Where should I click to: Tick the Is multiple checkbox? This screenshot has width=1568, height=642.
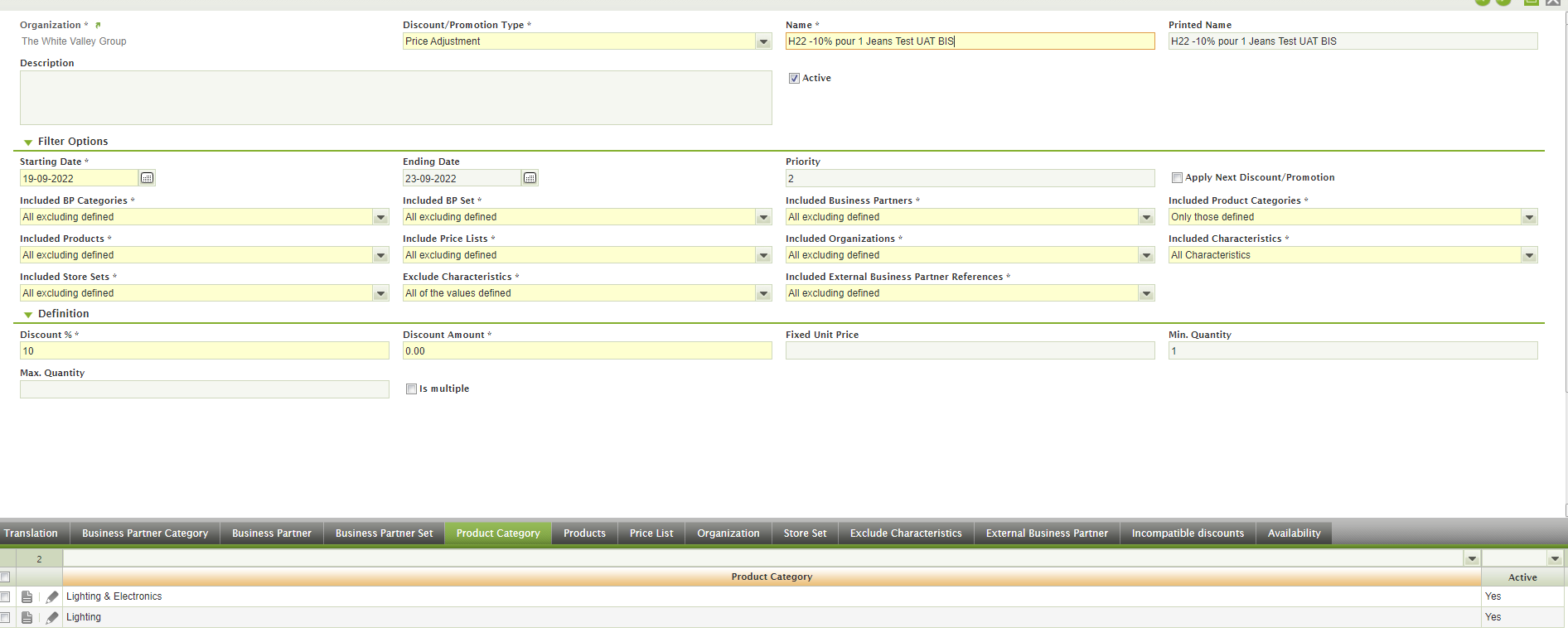point(411,389)
